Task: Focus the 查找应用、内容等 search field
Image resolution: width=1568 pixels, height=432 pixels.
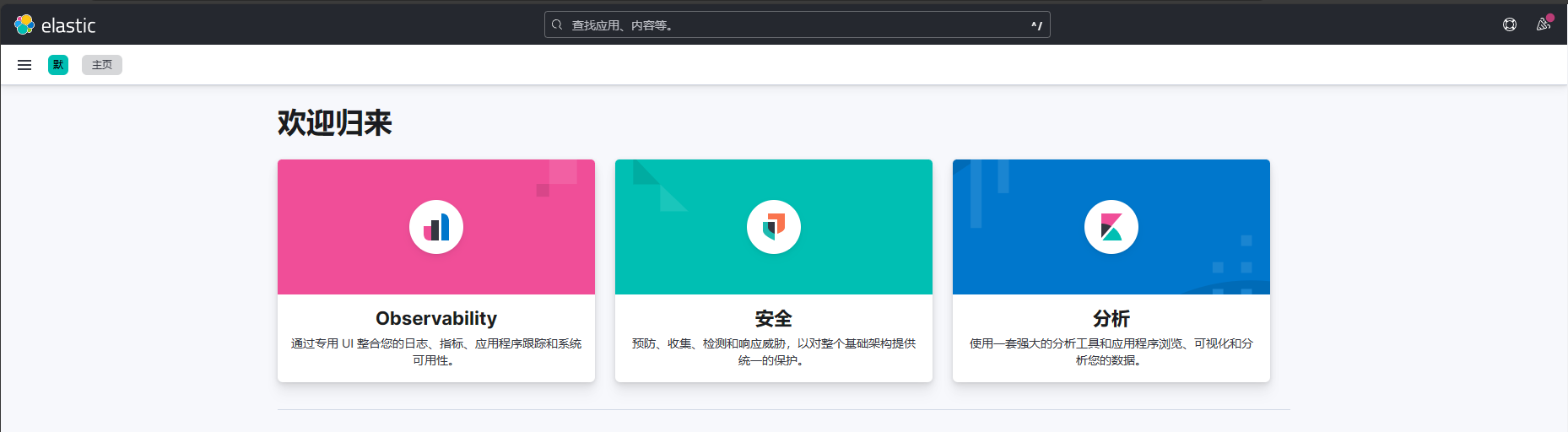Action: (797, 24)
